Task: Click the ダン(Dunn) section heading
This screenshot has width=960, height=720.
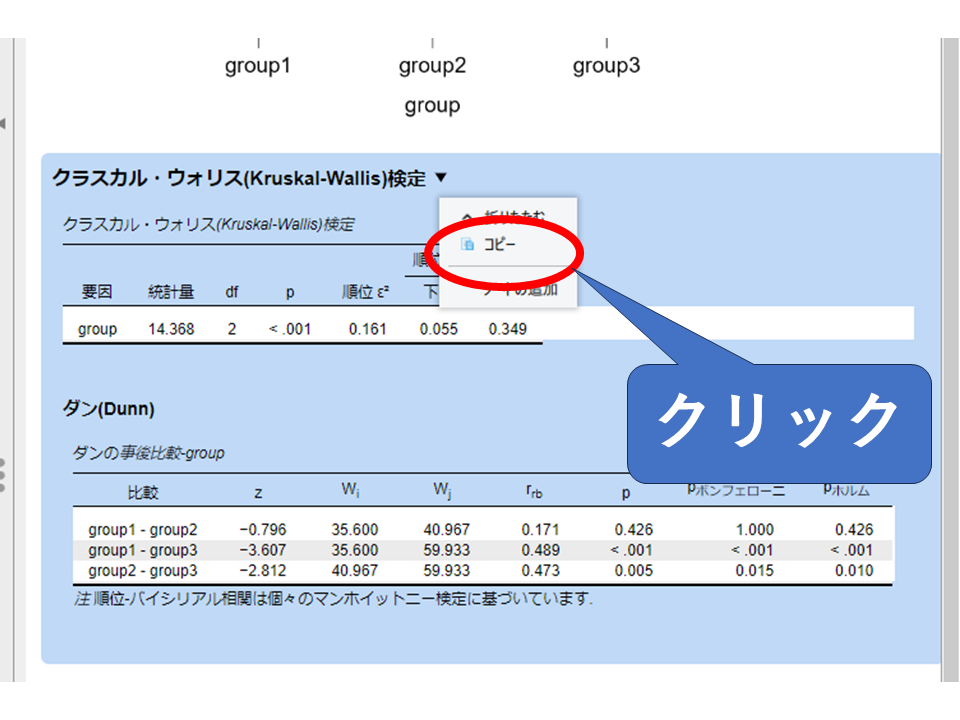Action: tap(108, 408)
